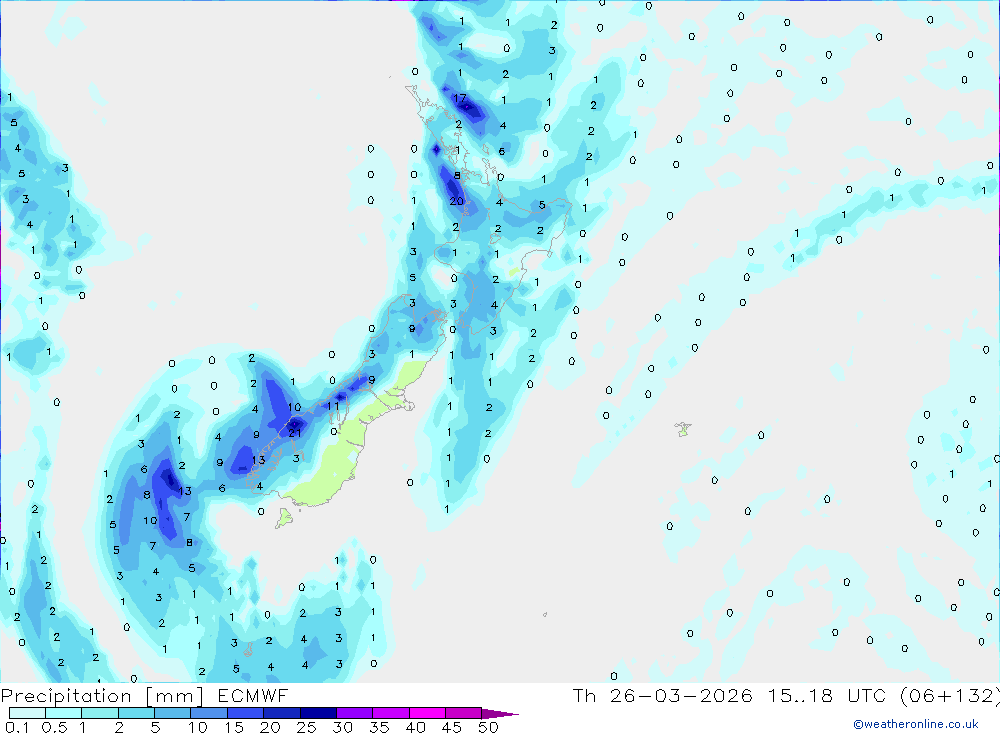Click the '(06+132)' forecast run text
This screenshot has width=1000, height=733.
click(x=950, y=696)
